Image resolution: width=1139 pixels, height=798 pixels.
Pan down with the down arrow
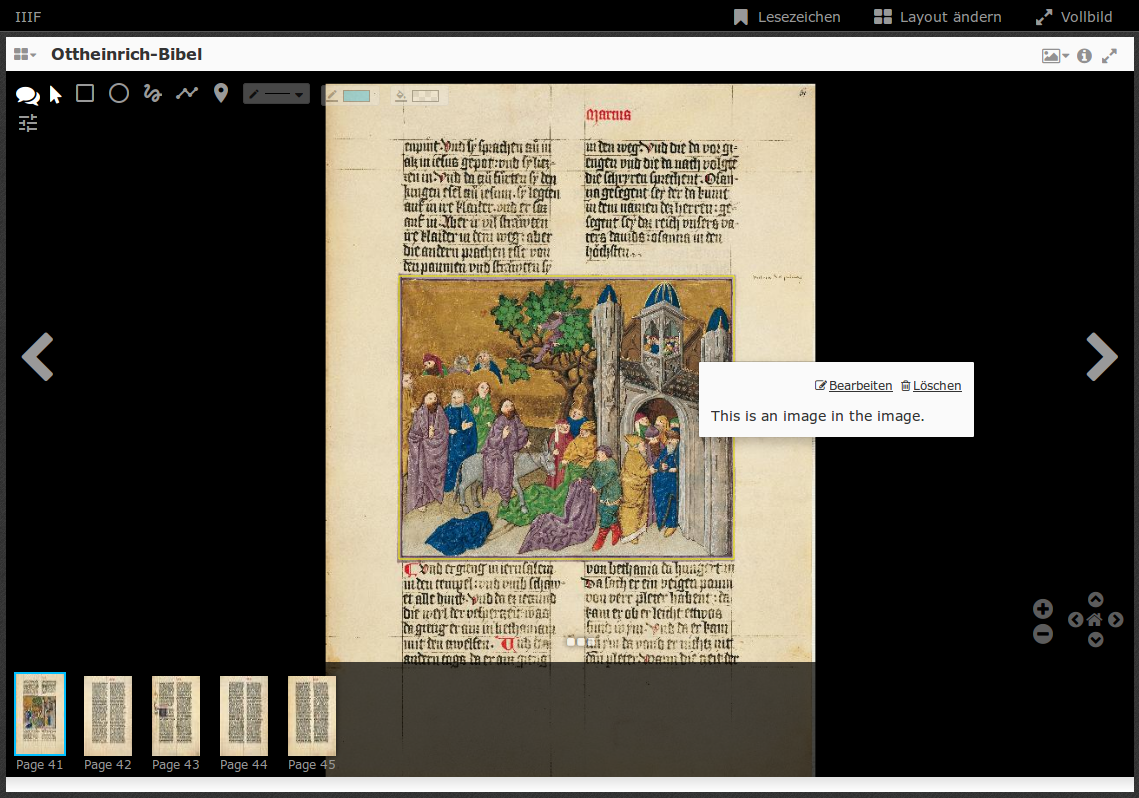1095,639
